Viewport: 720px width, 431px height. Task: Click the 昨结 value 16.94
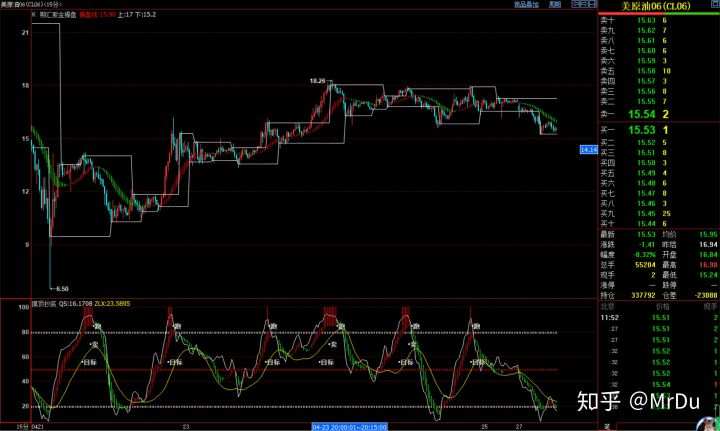pos(708,245)
